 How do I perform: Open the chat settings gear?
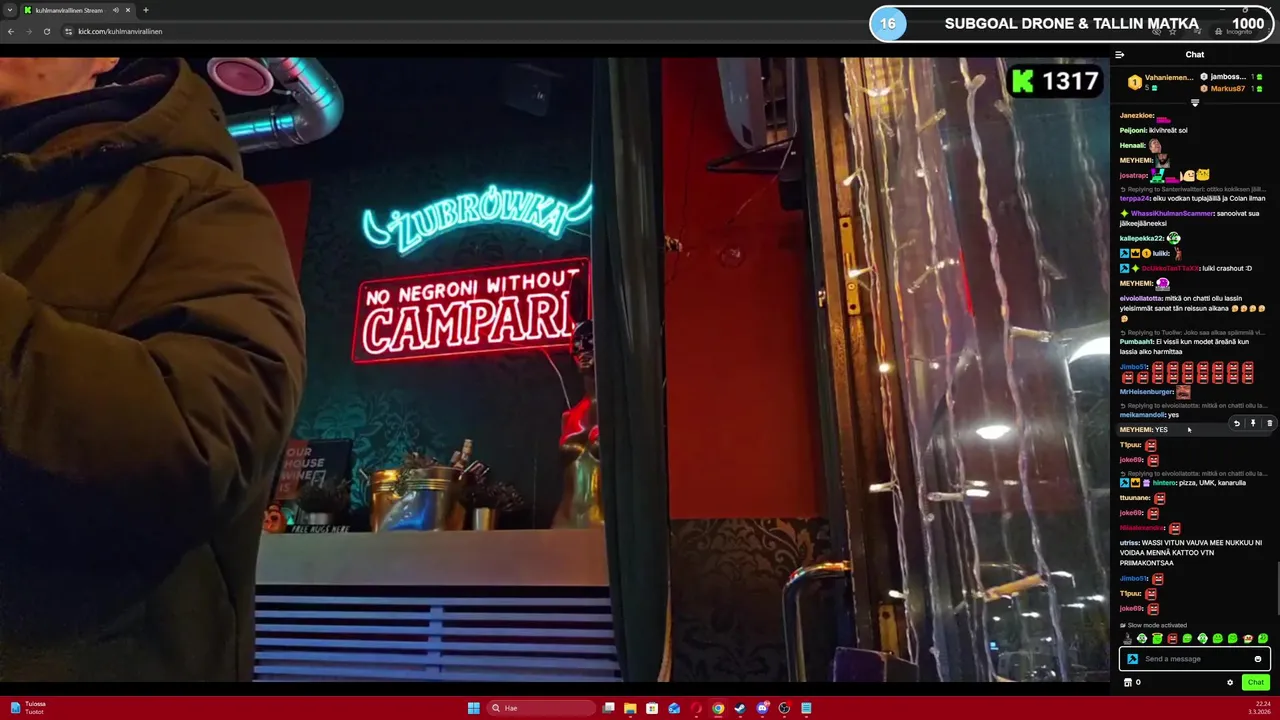pyautogui.click(x=1230, y=683)
